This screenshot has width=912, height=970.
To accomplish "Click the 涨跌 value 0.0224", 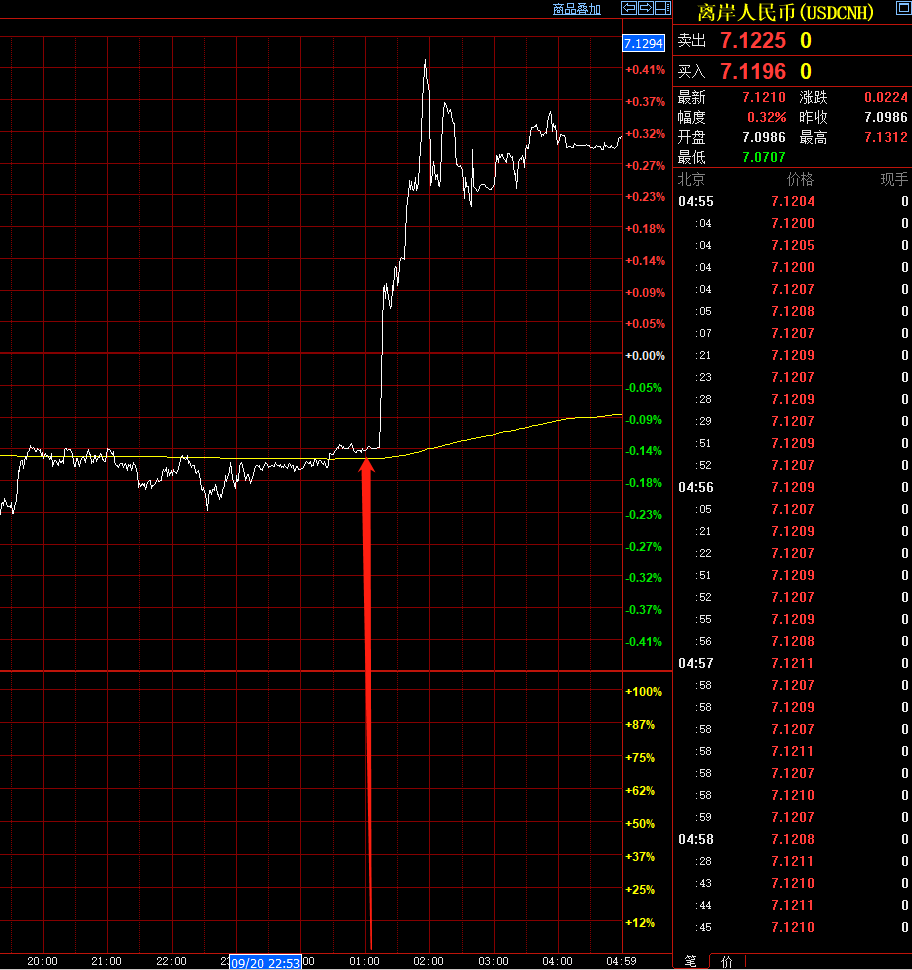I will 885,97.
